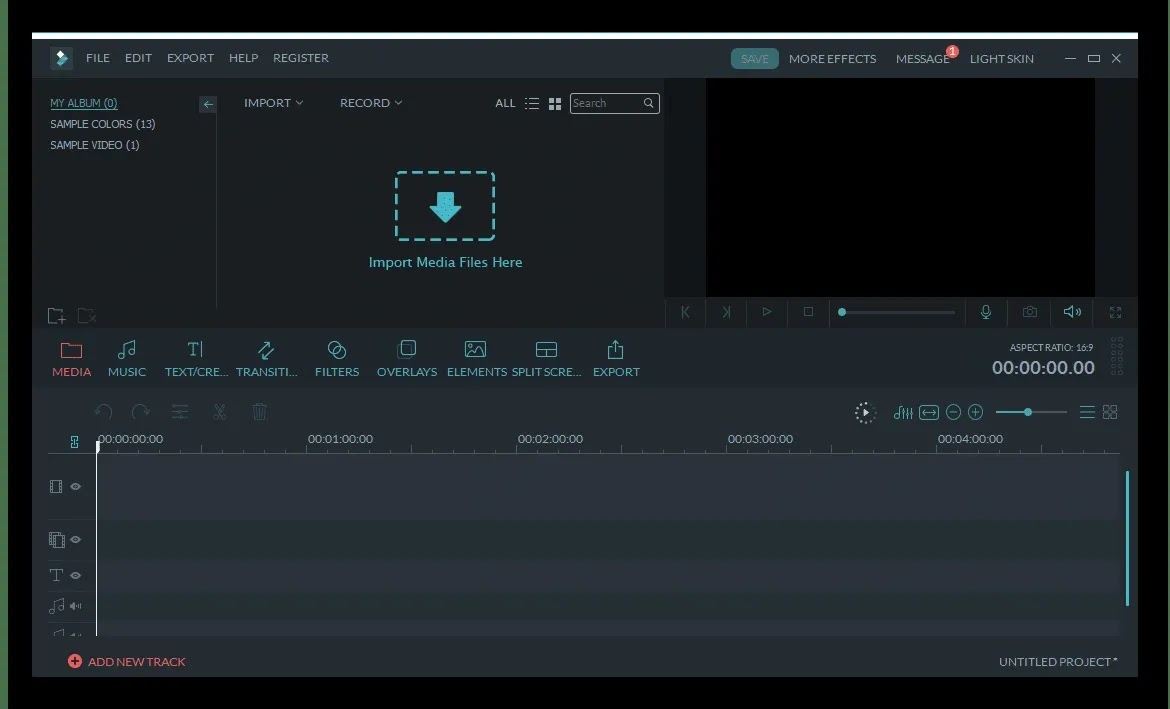The height and width of the screenshot is (709, 1170).
Task: Switch timeline to list track view
Action: click(x=1087, y=412)
